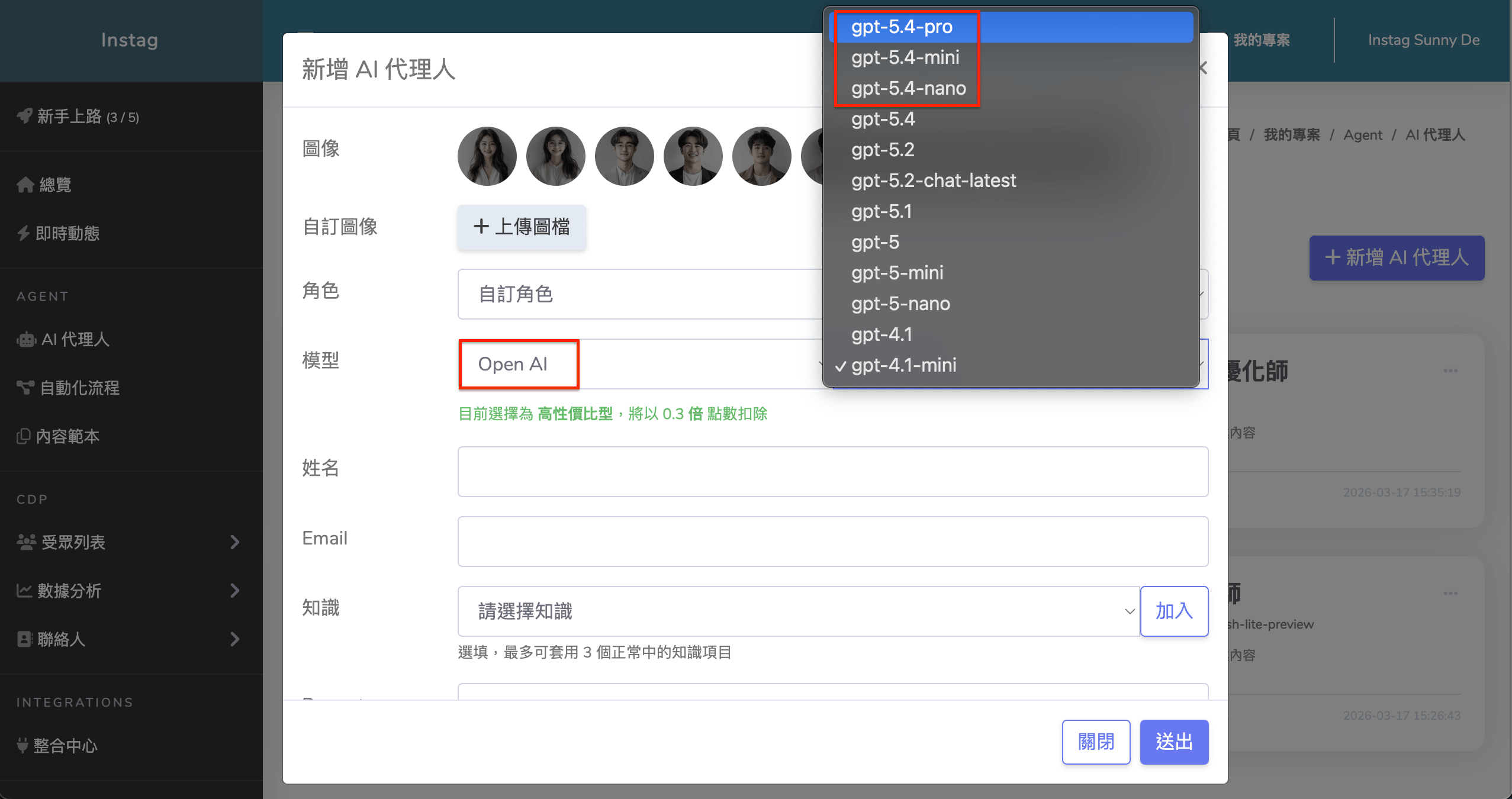
Task: Expand the 受眾列表 submenu chevron
Action: point(234,542)
